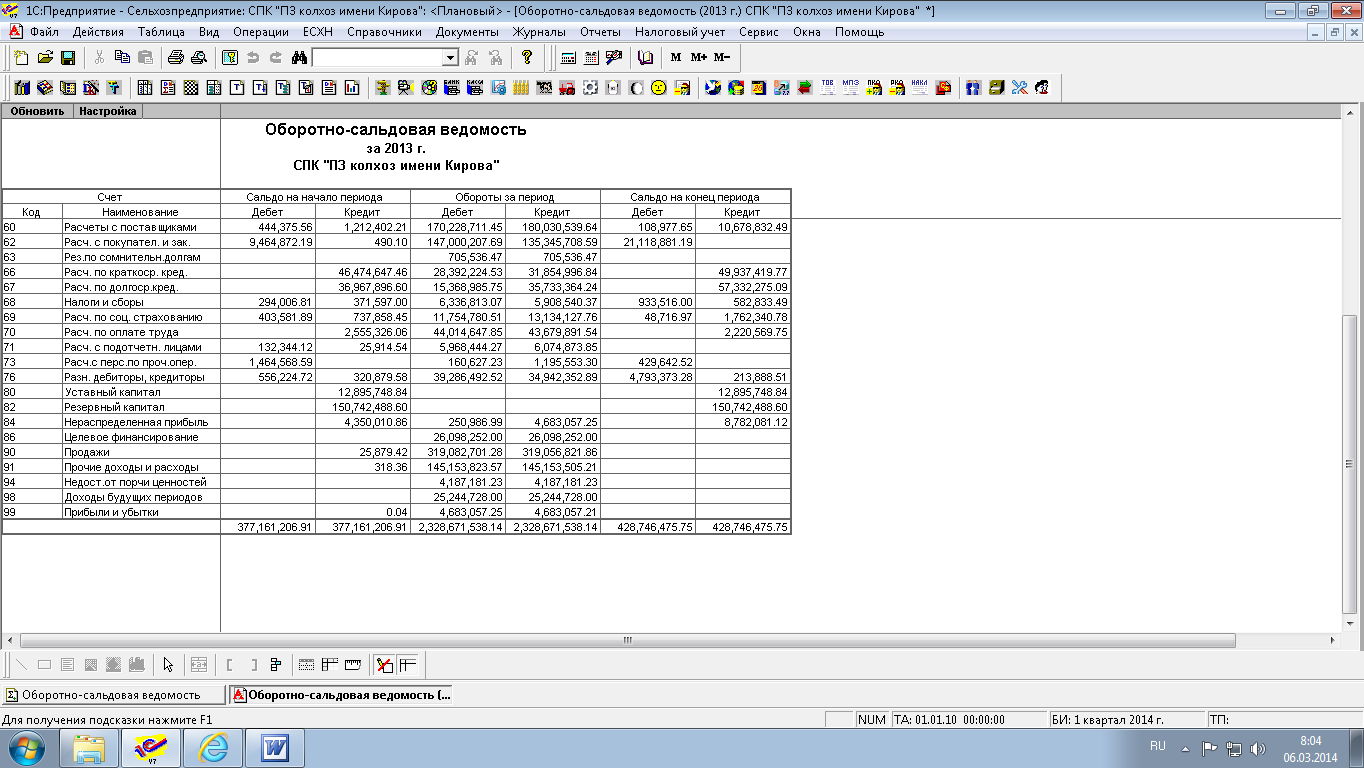Click the M- memory subtract button
1364x768 pixels.
722,58
